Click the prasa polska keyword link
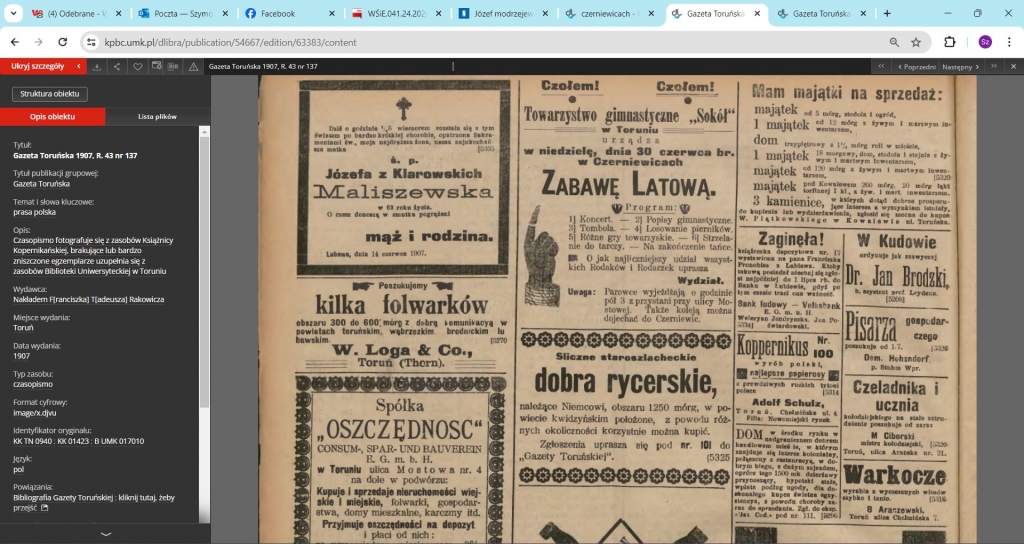The image size is (1024, 544). click(x=34, y=212)
